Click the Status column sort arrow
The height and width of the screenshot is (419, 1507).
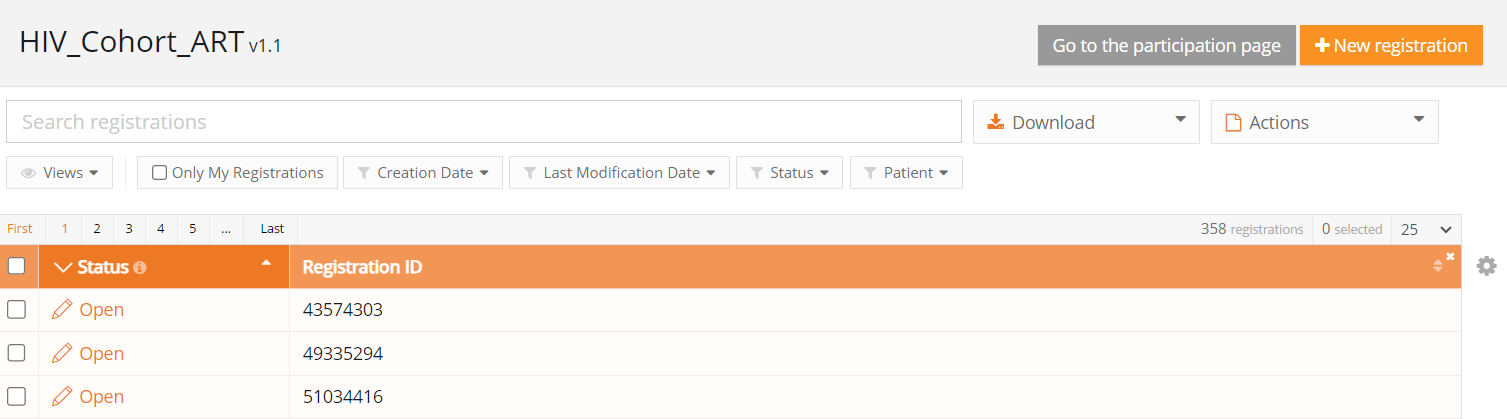pos(266,262)
